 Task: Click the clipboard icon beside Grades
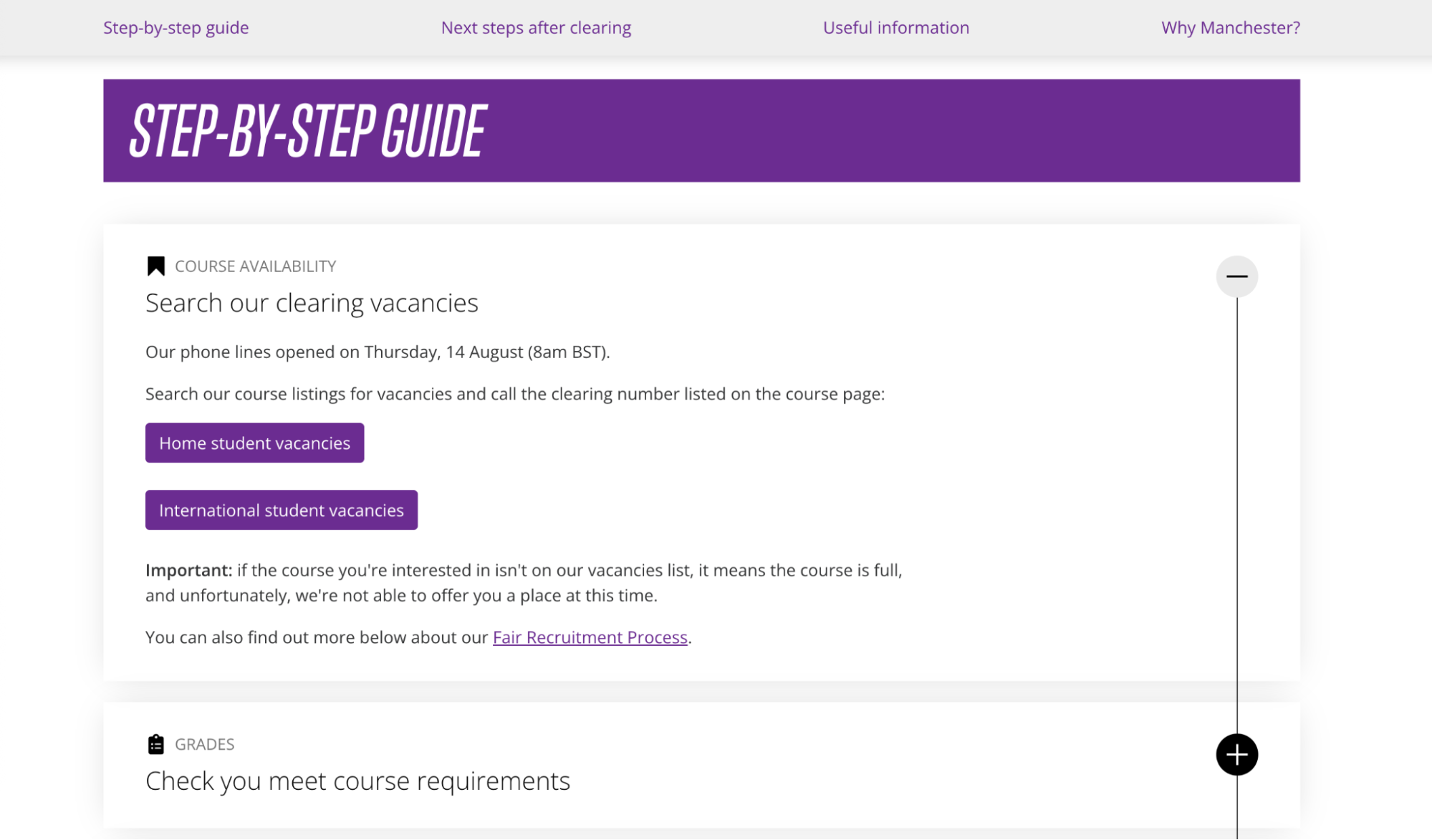[x=155, y=744]
